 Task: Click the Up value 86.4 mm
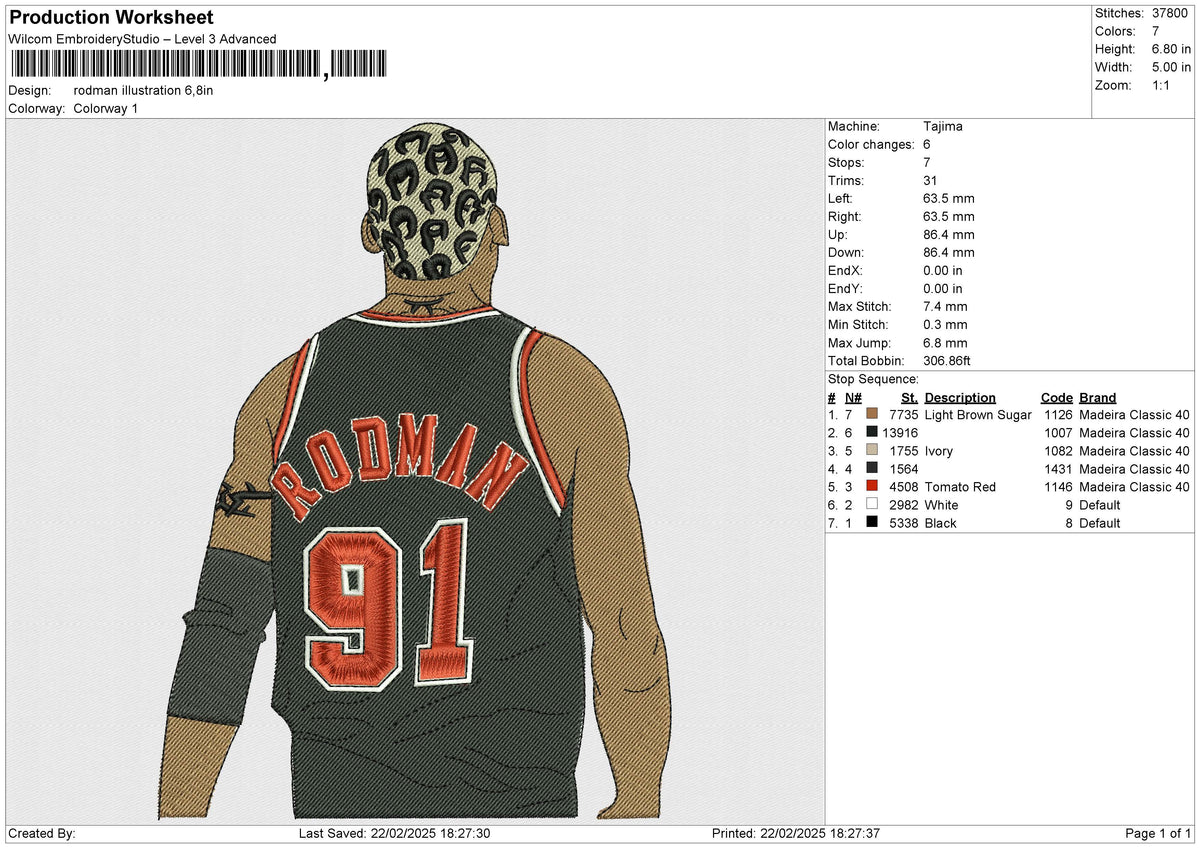948,235
